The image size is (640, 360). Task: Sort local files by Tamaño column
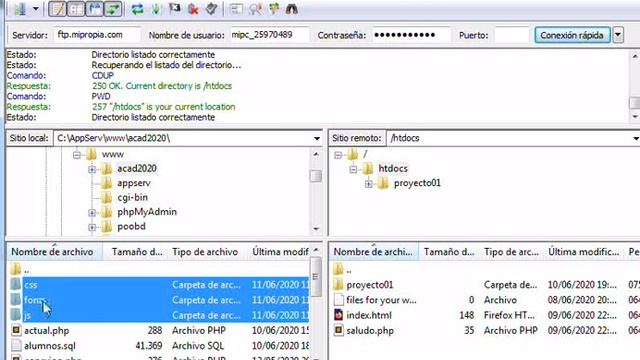pos(136,252)
